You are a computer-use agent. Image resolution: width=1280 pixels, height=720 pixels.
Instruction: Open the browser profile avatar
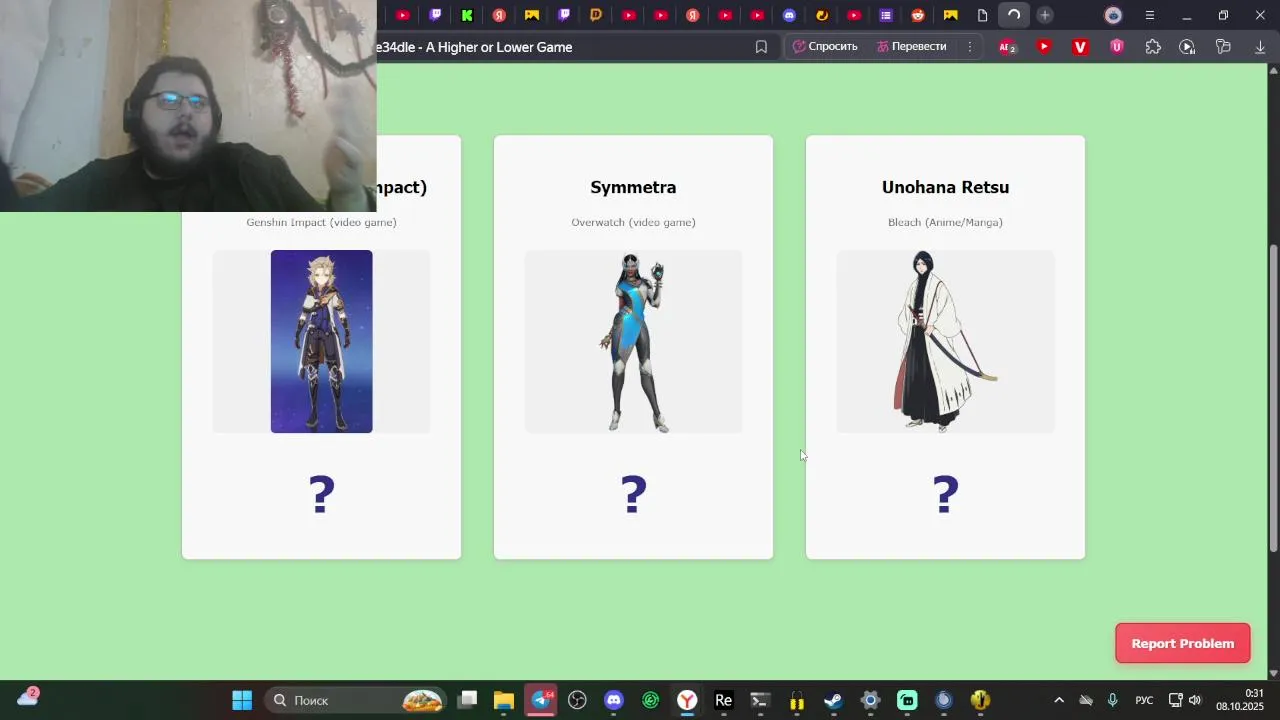[x=1113, y=15]
